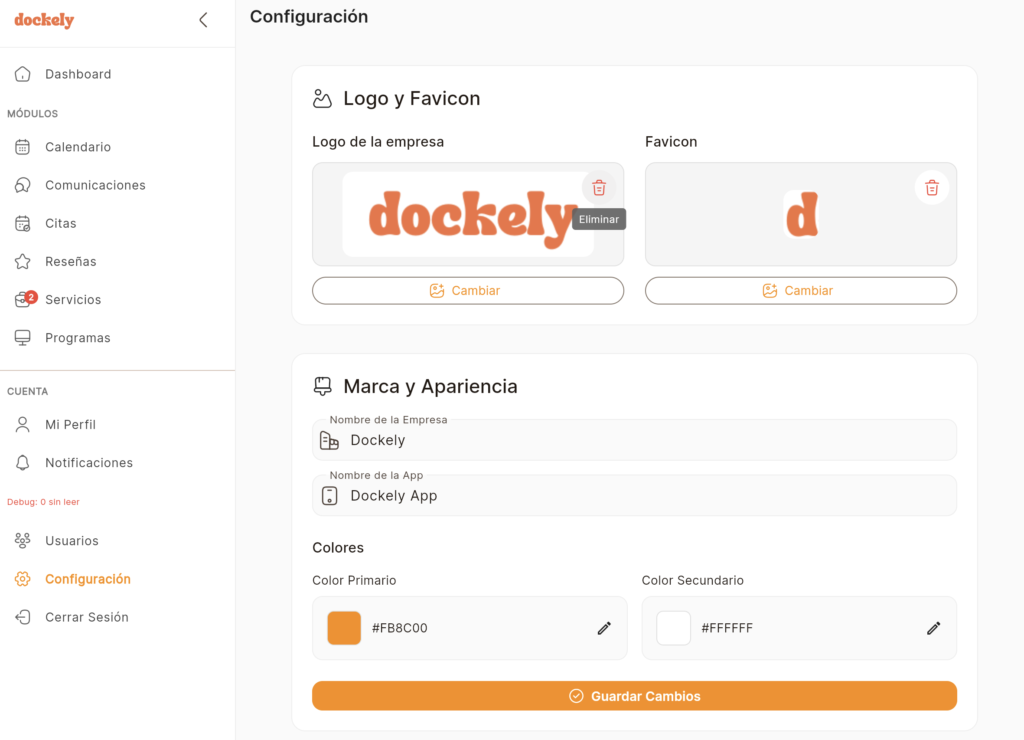Save settings with Guardar Cambios
1024x740 pixels.
[x=634, y=696]
